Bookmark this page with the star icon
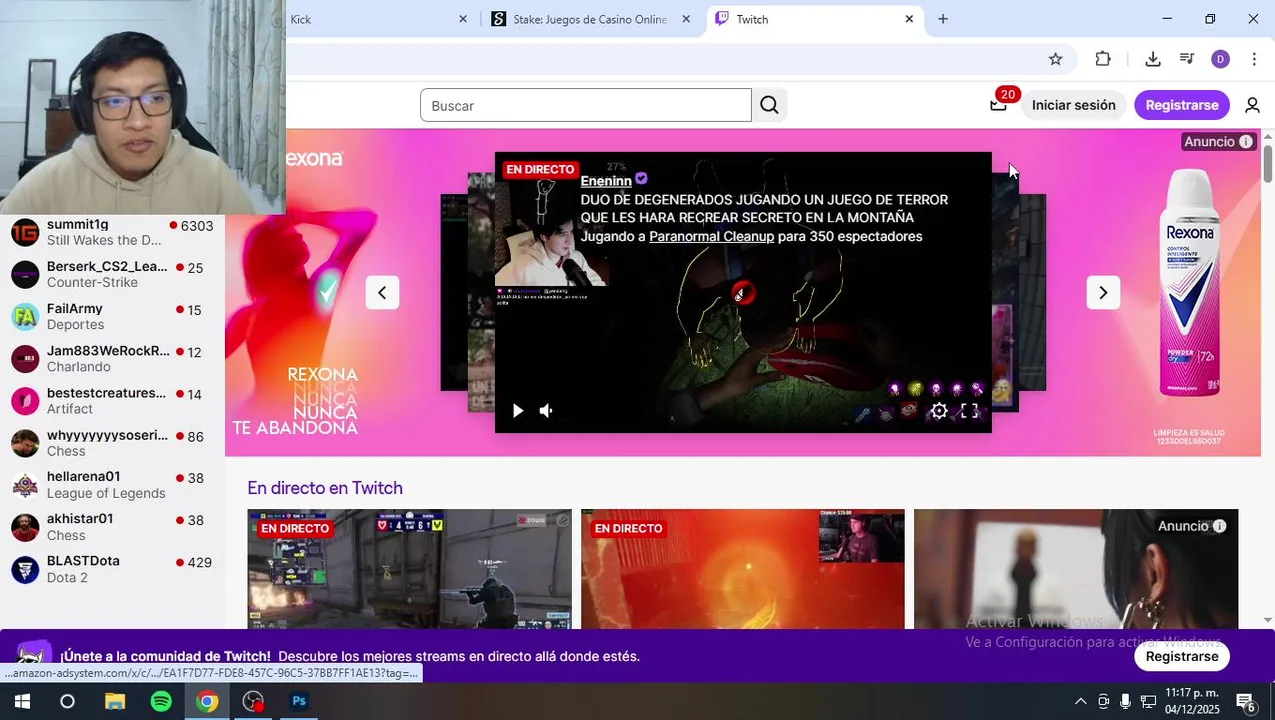 (x=1055, y=59)
